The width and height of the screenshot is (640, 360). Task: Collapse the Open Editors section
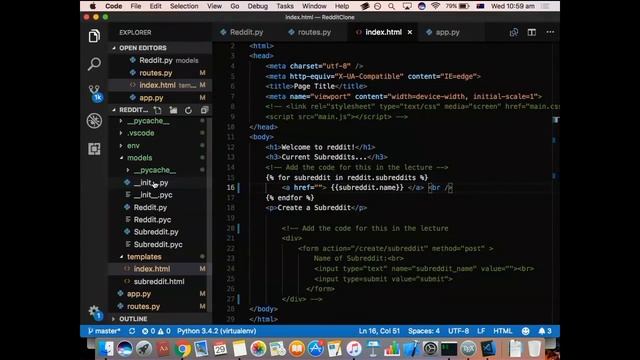(x=160, y=48)
